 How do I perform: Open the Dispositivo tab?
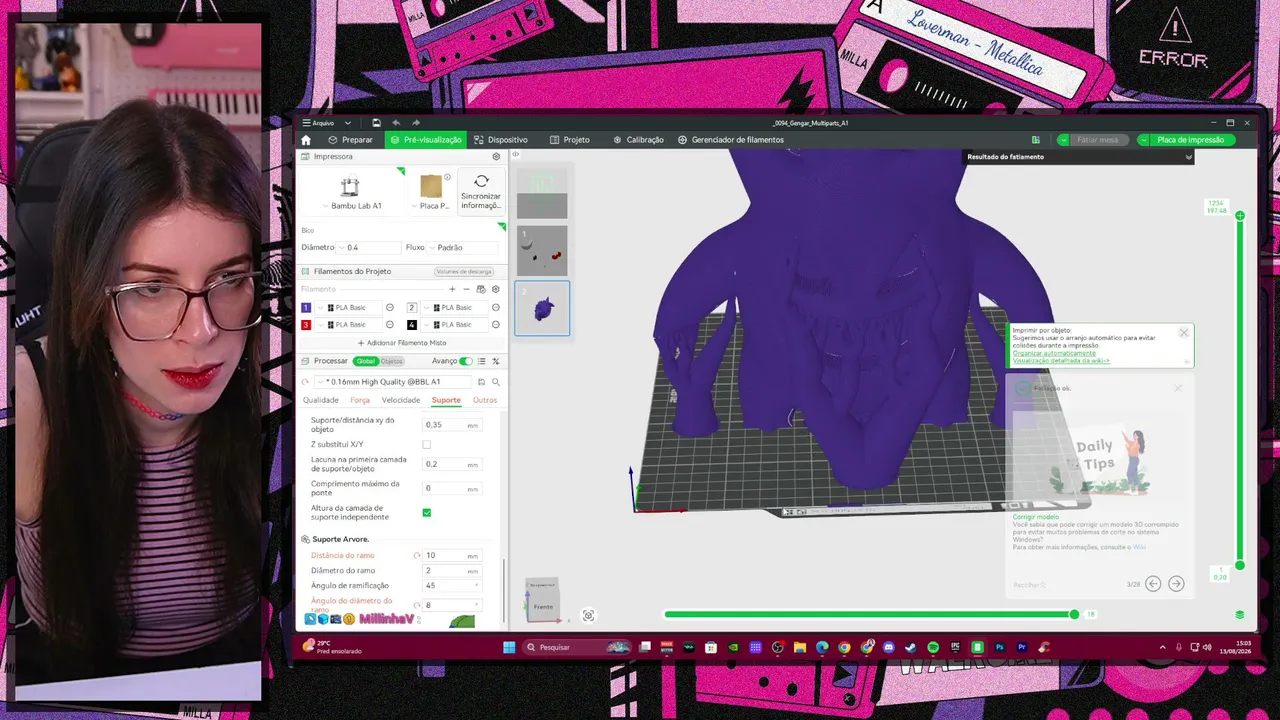click(501, 140)
